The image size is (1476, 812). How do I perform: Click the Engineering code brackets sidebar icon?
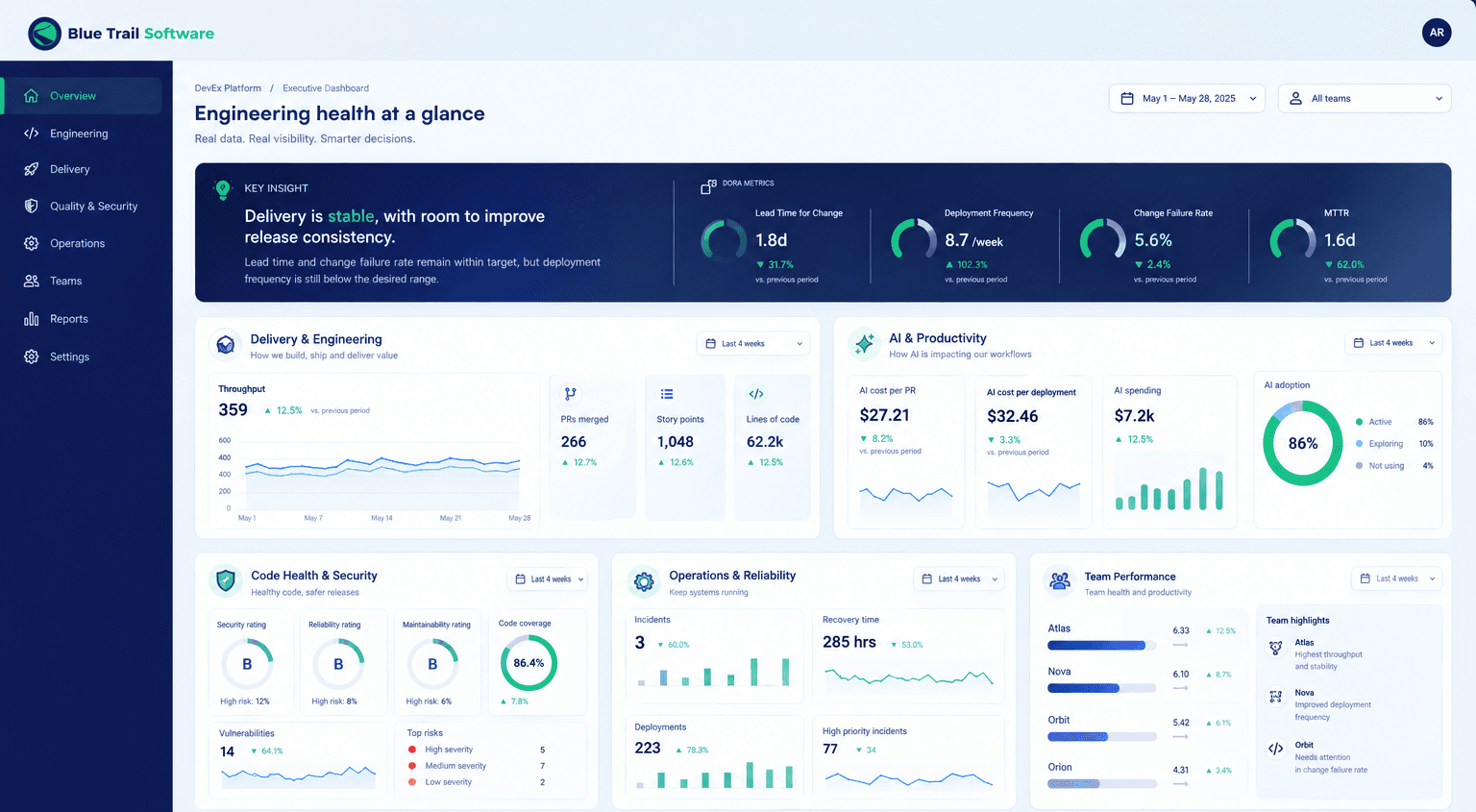pos(31,134)
